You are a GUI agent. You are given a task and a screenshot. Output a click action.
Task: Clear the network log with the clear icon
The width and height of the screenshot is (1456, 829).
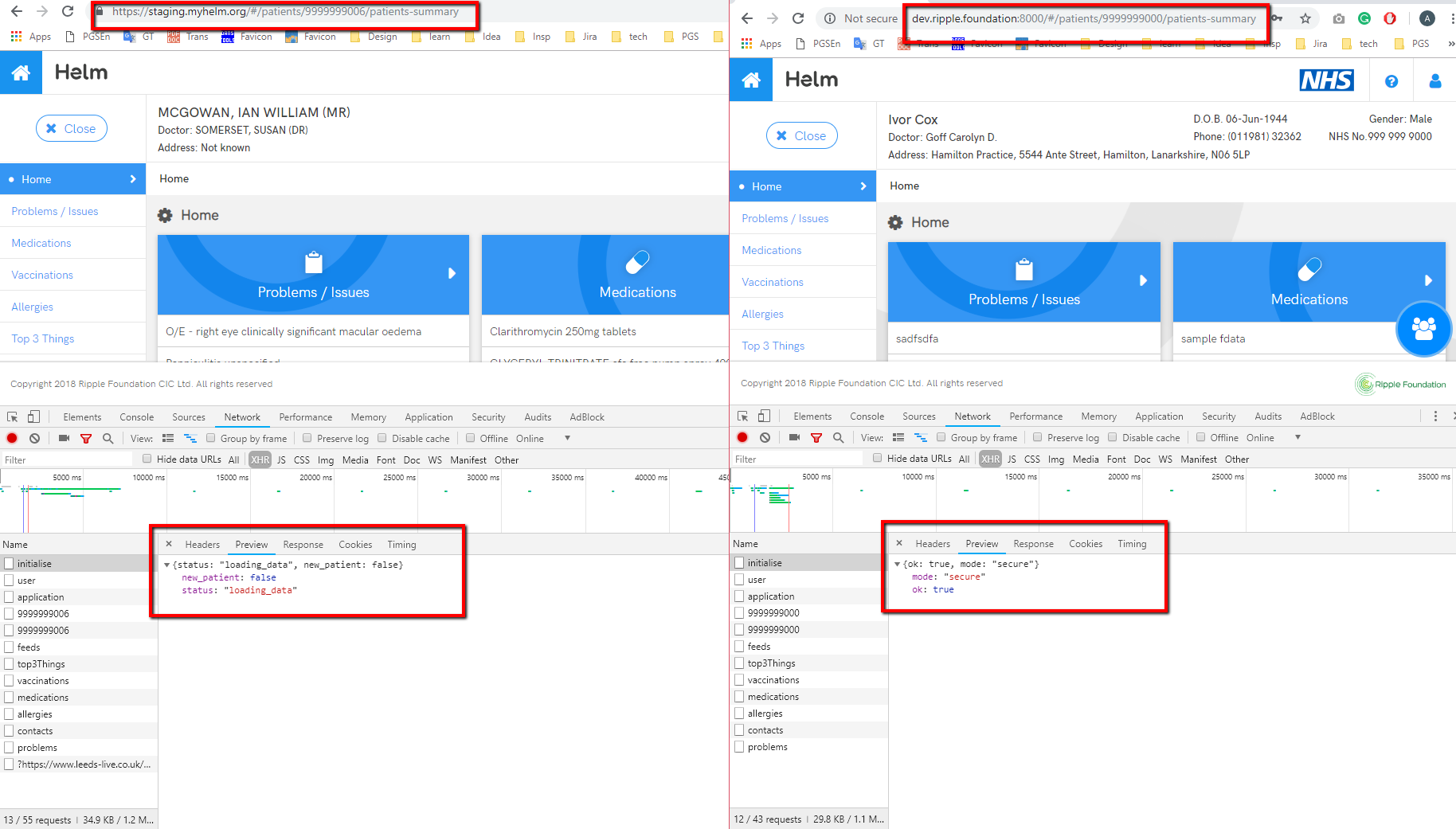[33, 438]
